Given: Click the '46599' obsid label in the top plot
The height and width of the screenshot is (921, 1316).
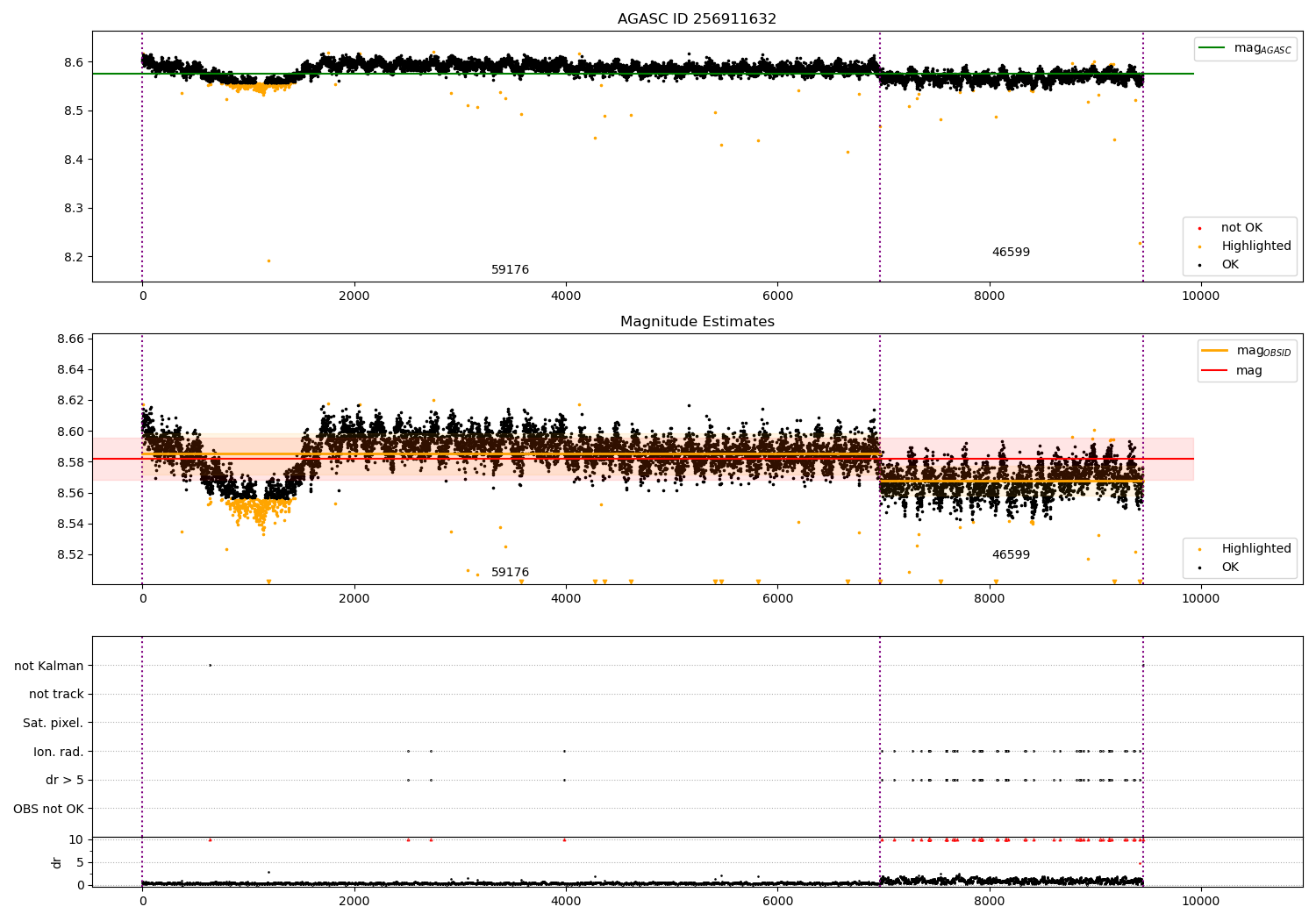Looking at the screenshot, I should (1011, 253).
